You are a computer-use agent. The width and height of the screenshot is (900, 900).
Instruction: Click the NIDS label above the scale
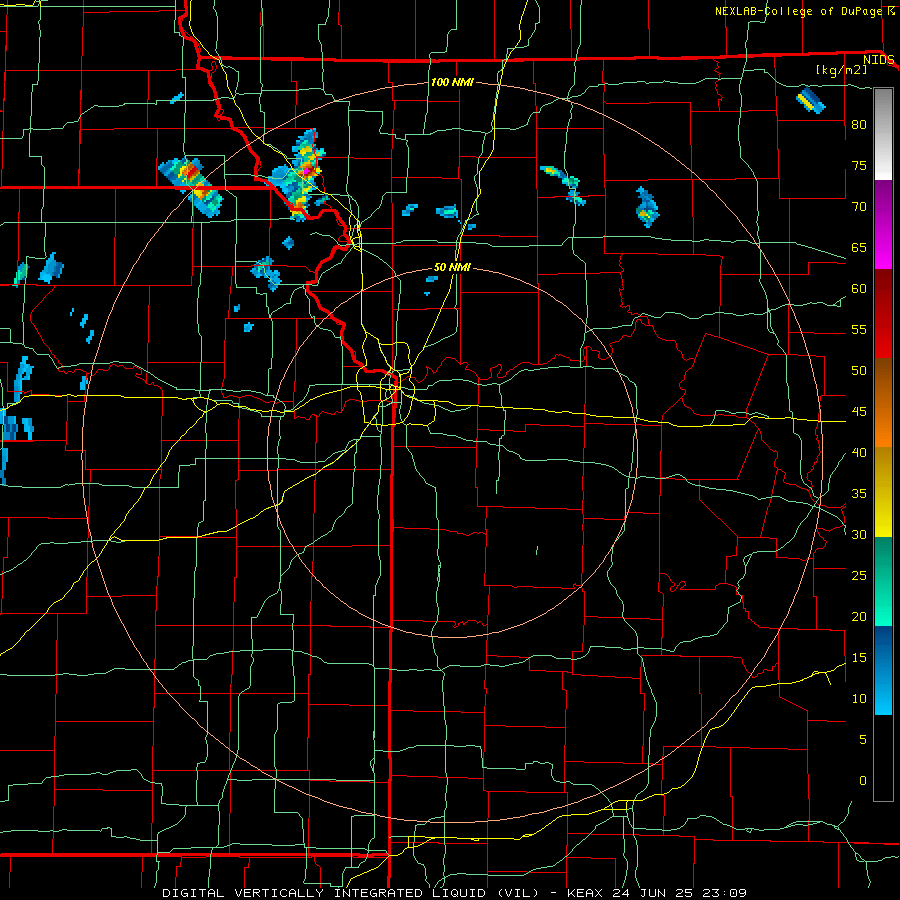coord(878,59)
